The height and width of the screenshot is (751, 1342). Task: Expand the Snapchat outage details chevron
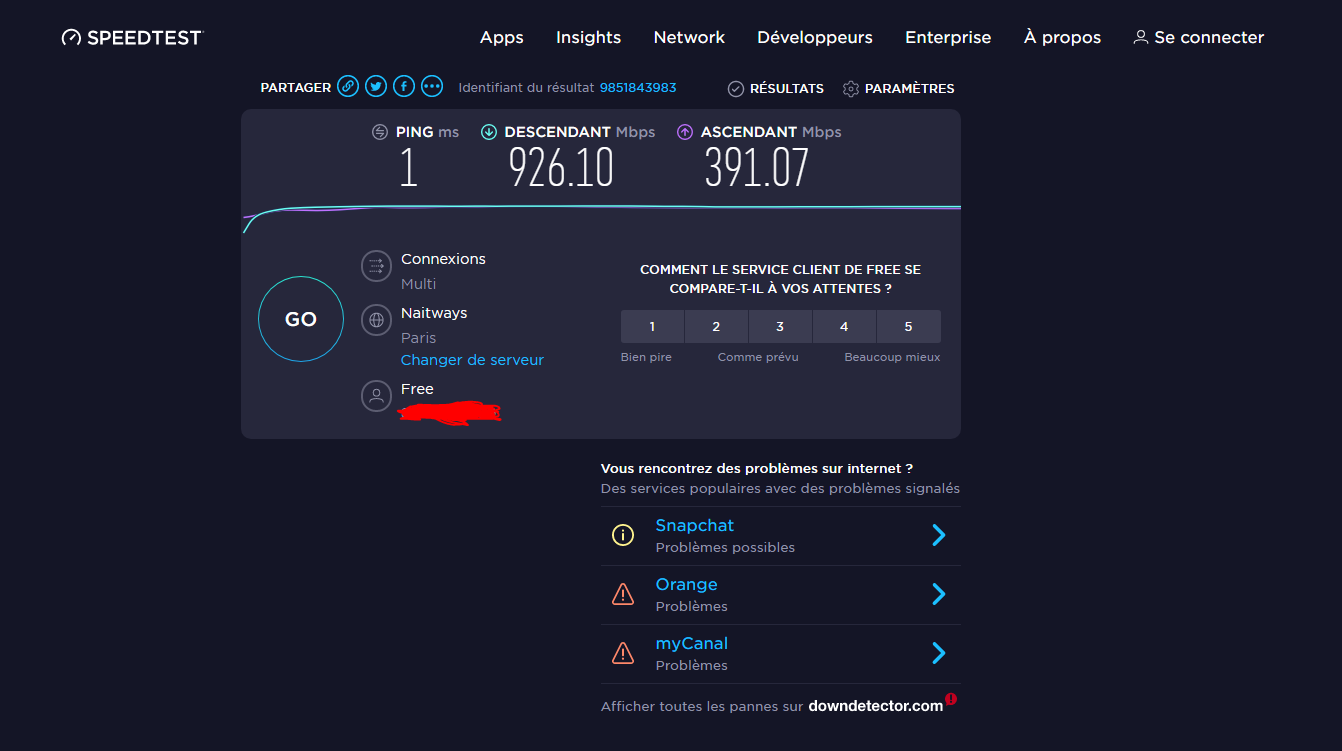939,535
